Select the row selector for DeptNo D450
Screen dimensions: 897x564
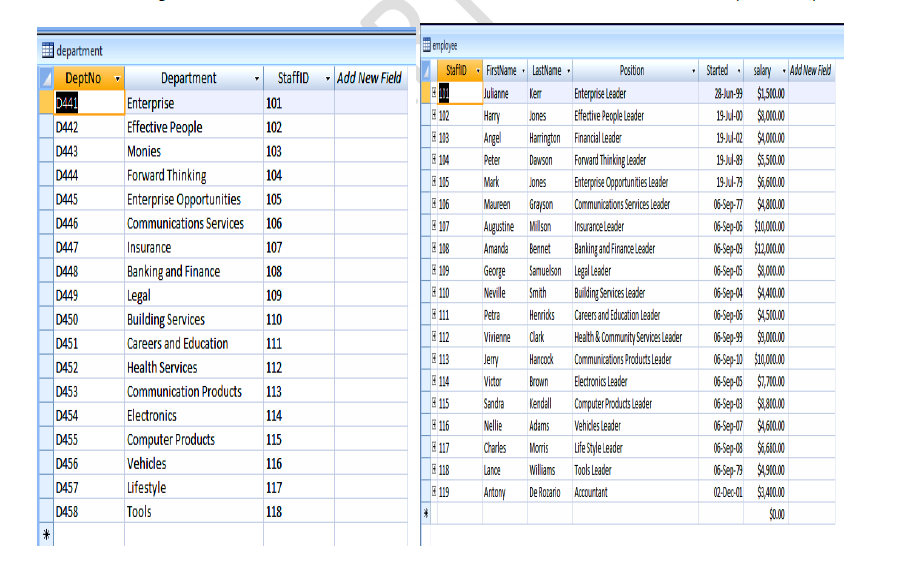point(46,320)
